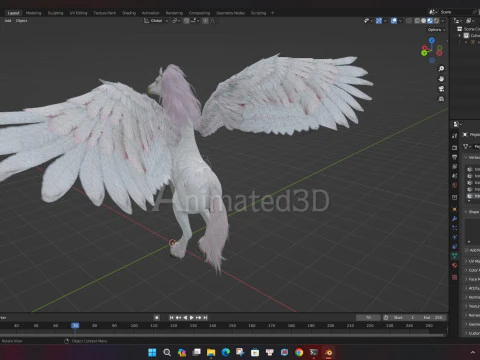Click the blue playhead frame marker
This screenshot has height=360, width=480.
[x=75, y=325]
